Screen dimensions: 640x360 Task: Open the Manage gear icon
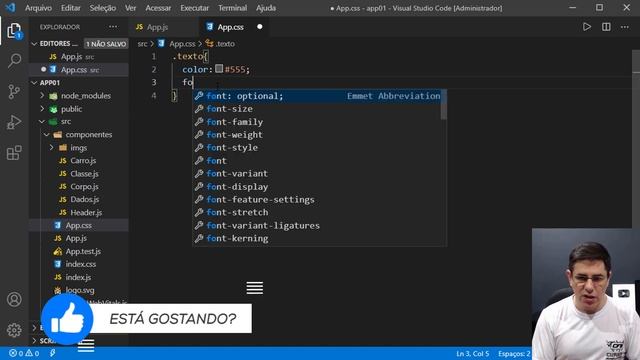(x=14, y=330)
